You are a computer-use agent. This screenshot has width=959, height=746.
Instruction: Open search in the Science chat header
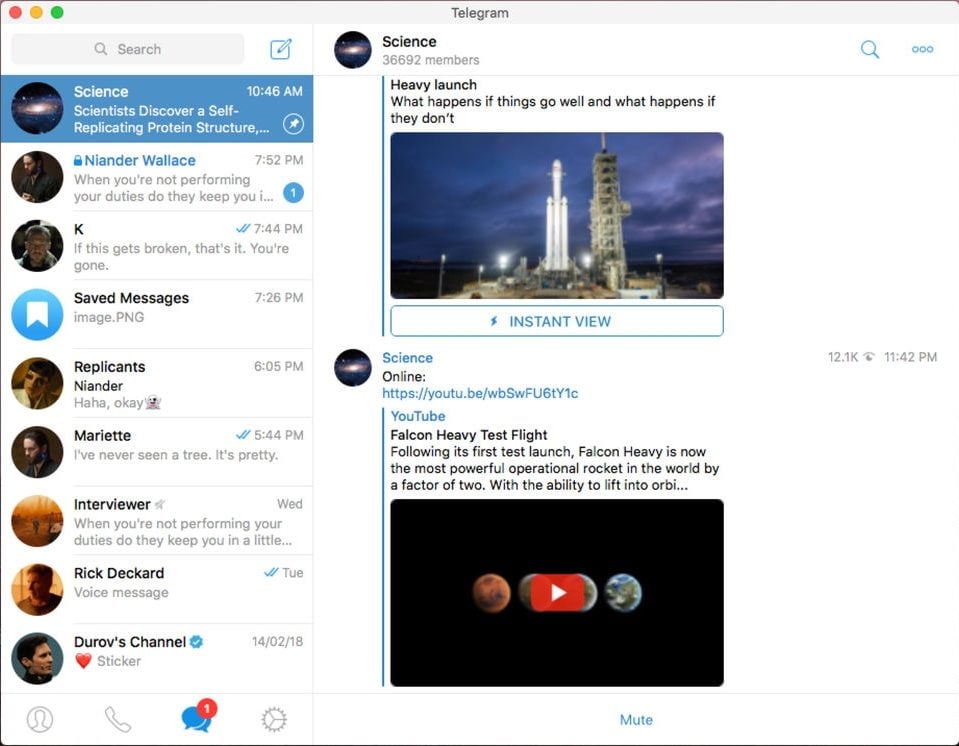click(x=870, y=49)
